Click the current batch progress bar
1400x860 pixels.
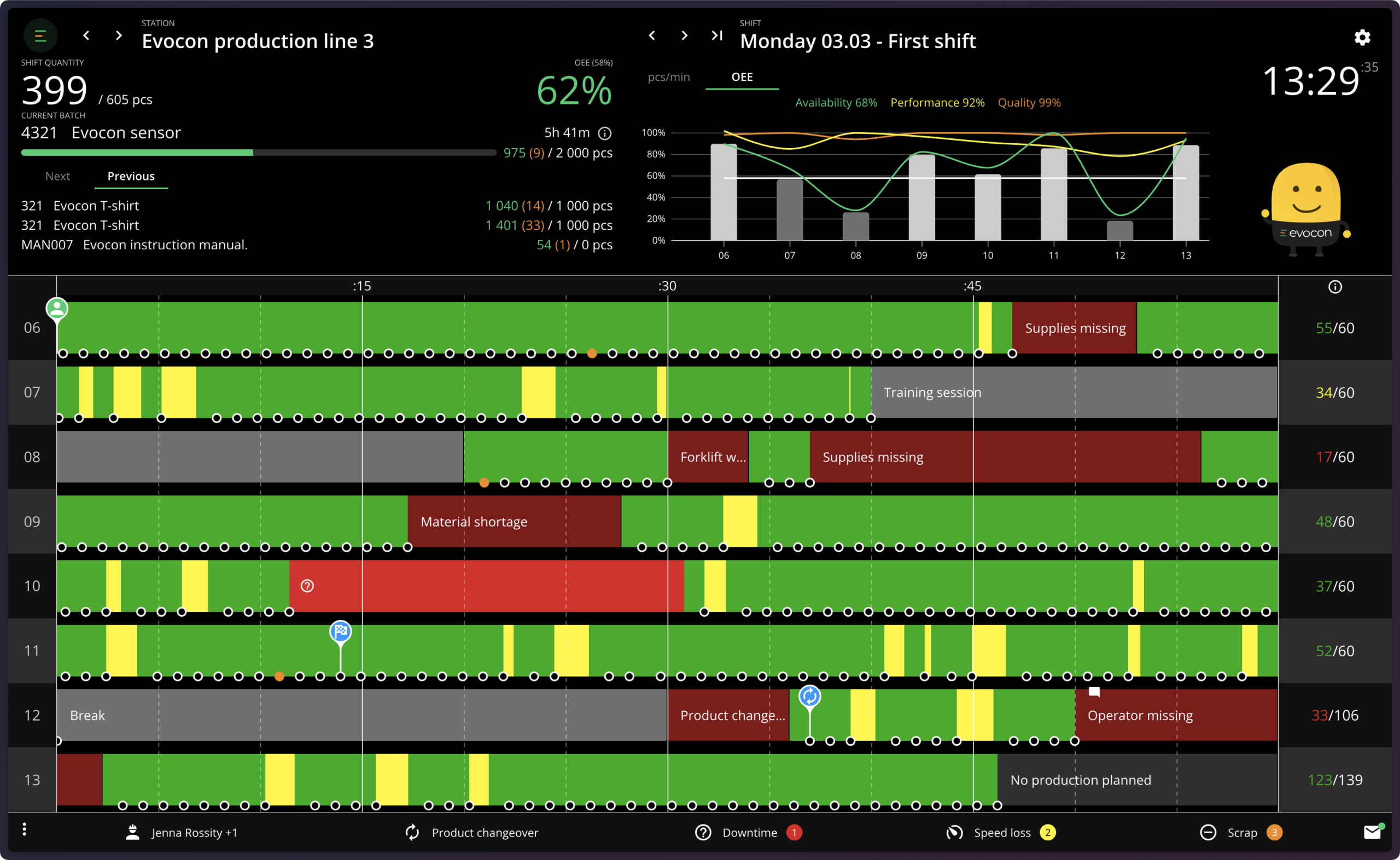pos(259,153)
